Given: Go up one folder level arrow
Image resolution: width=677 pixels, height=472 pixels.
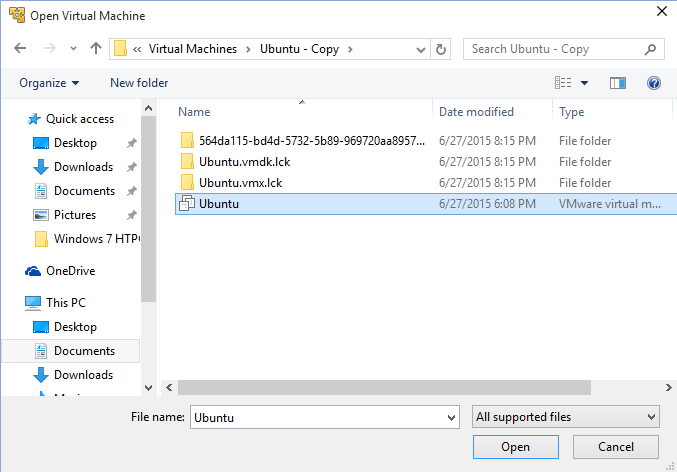Looking at the screenshot, I should pos(96,49).
